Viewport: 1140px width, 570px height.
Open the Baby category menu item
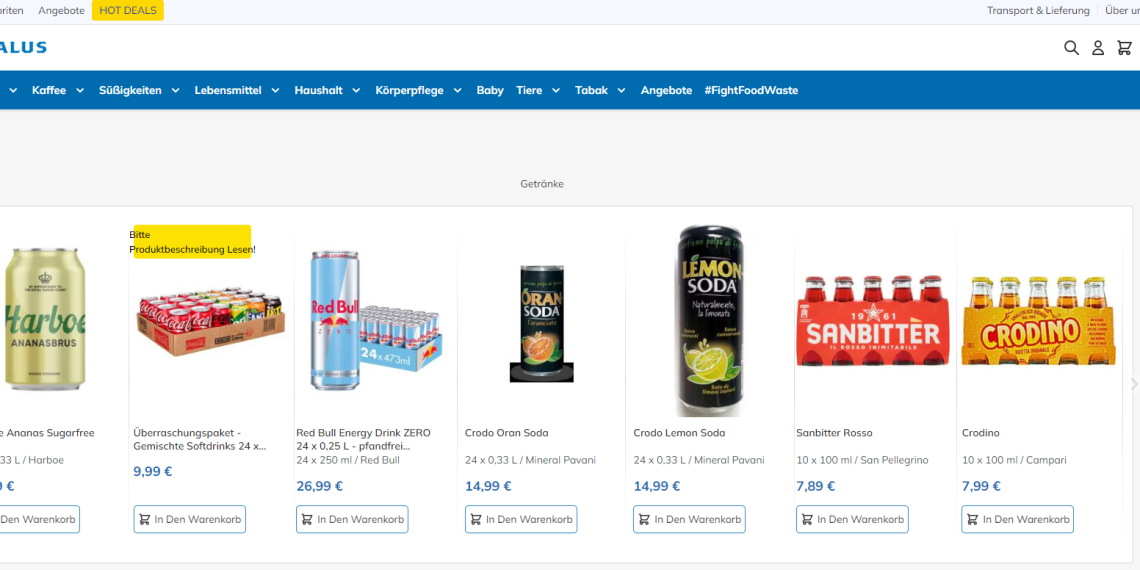tap(490, 91)
